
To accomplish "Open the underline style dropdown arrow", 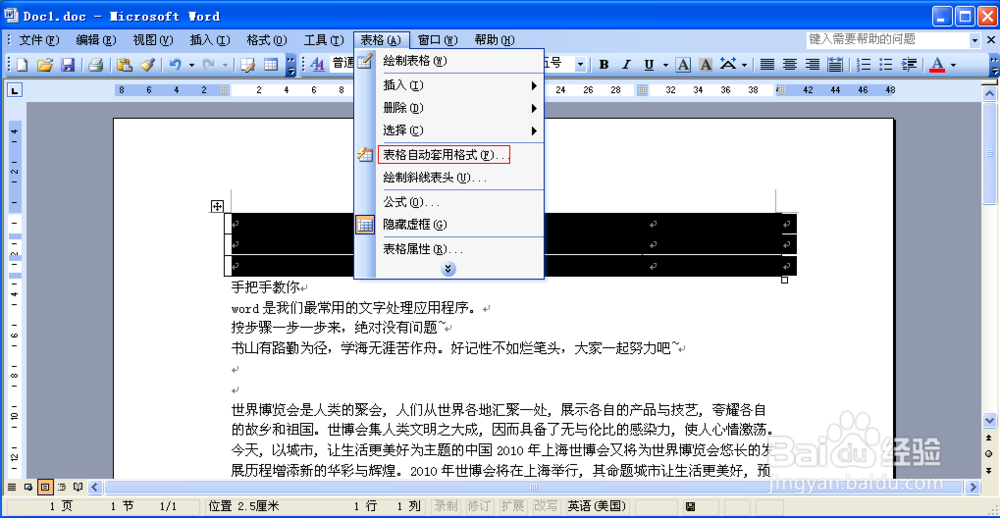I will 665,64.
